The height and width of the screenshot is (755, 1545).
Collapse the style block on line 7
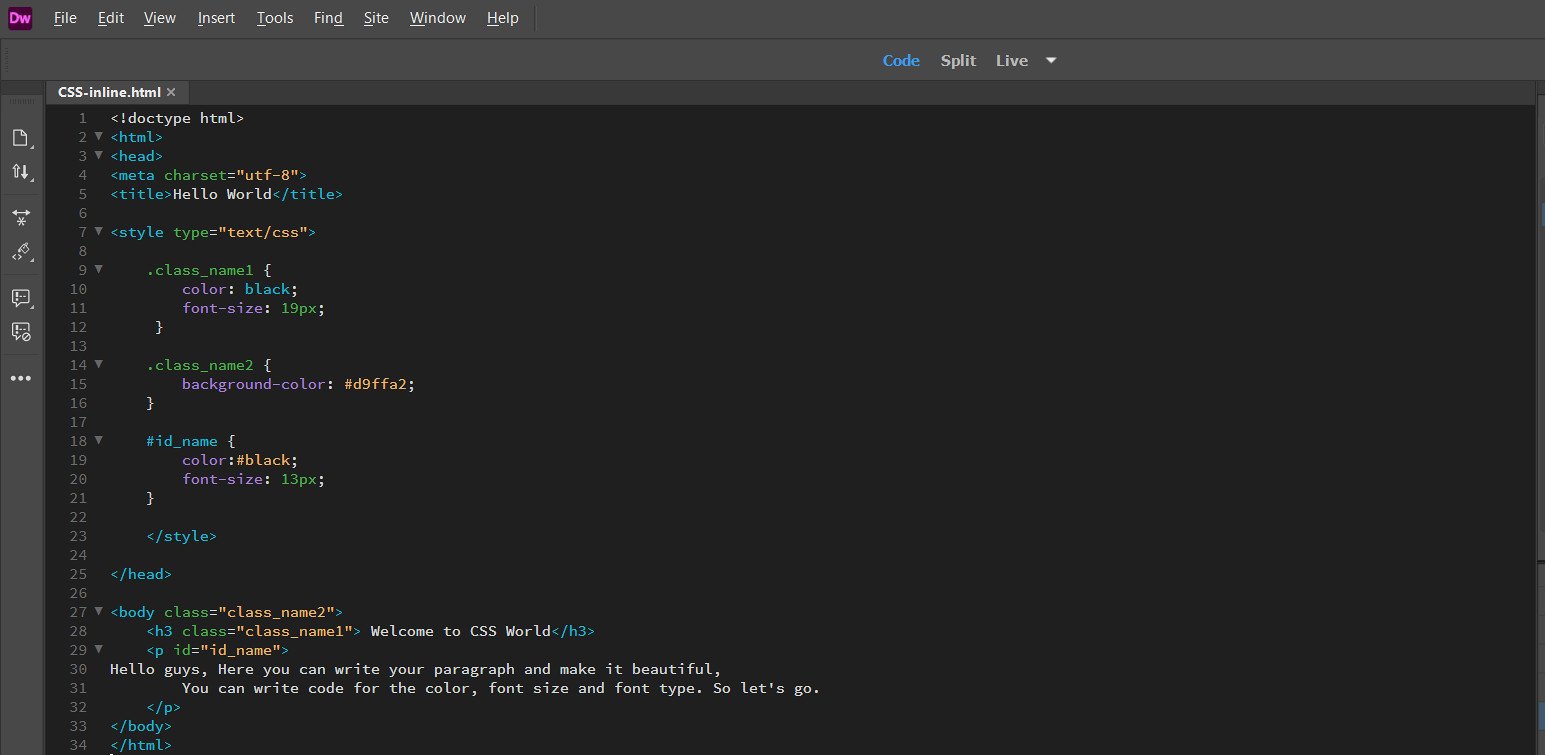(99, 231)
